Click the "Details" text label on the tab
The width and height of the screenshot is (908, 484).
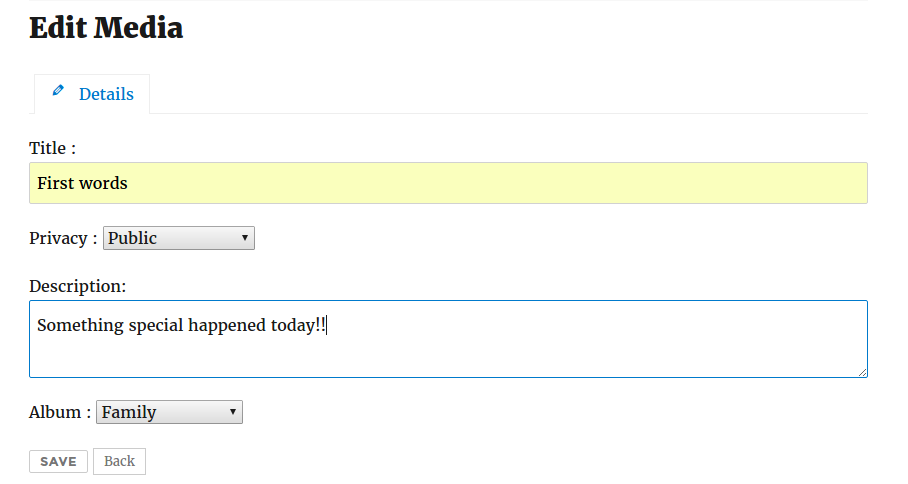[x=106, y=94]
